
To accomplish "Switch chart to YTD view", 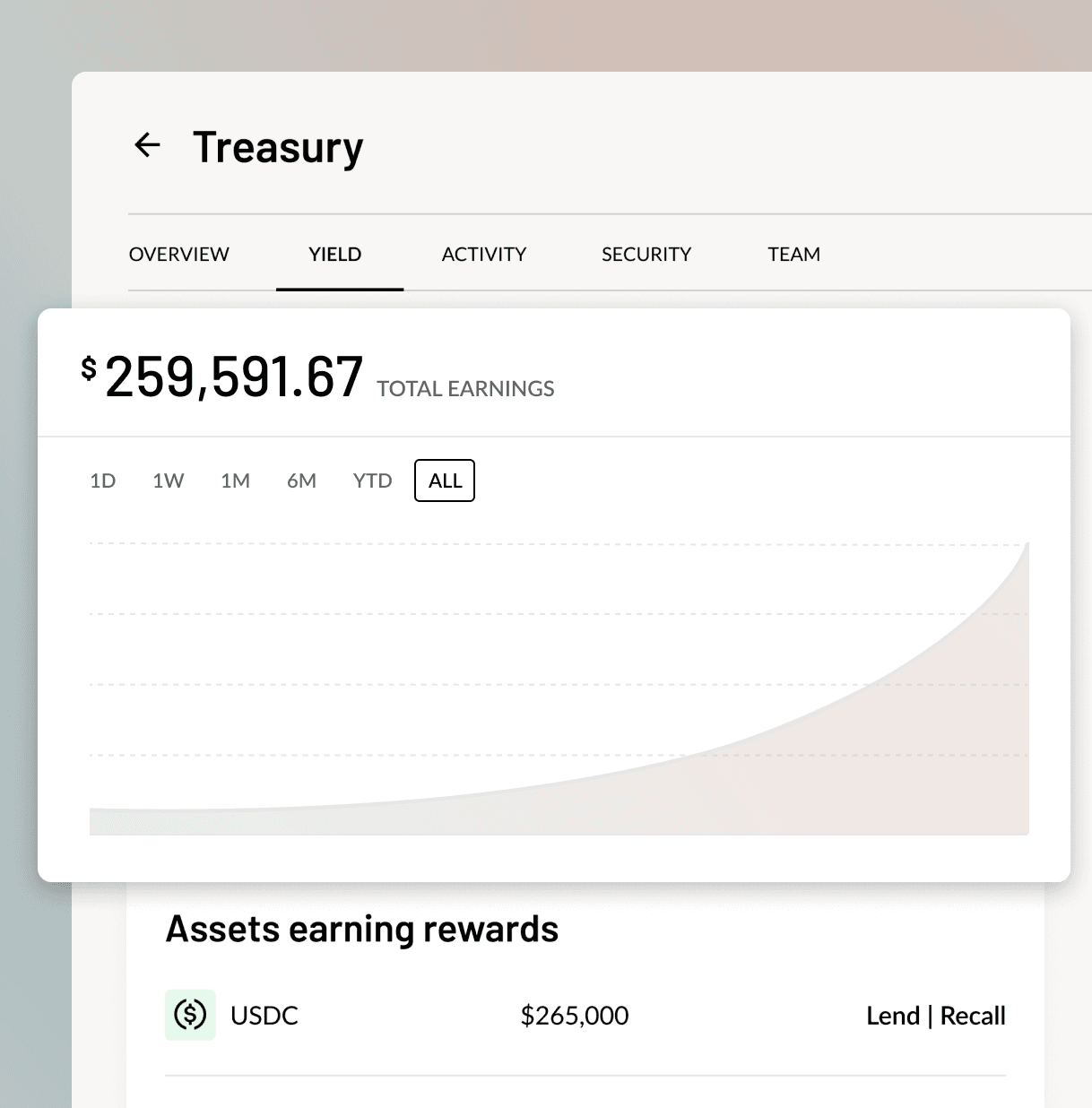I will click(371, 480).
